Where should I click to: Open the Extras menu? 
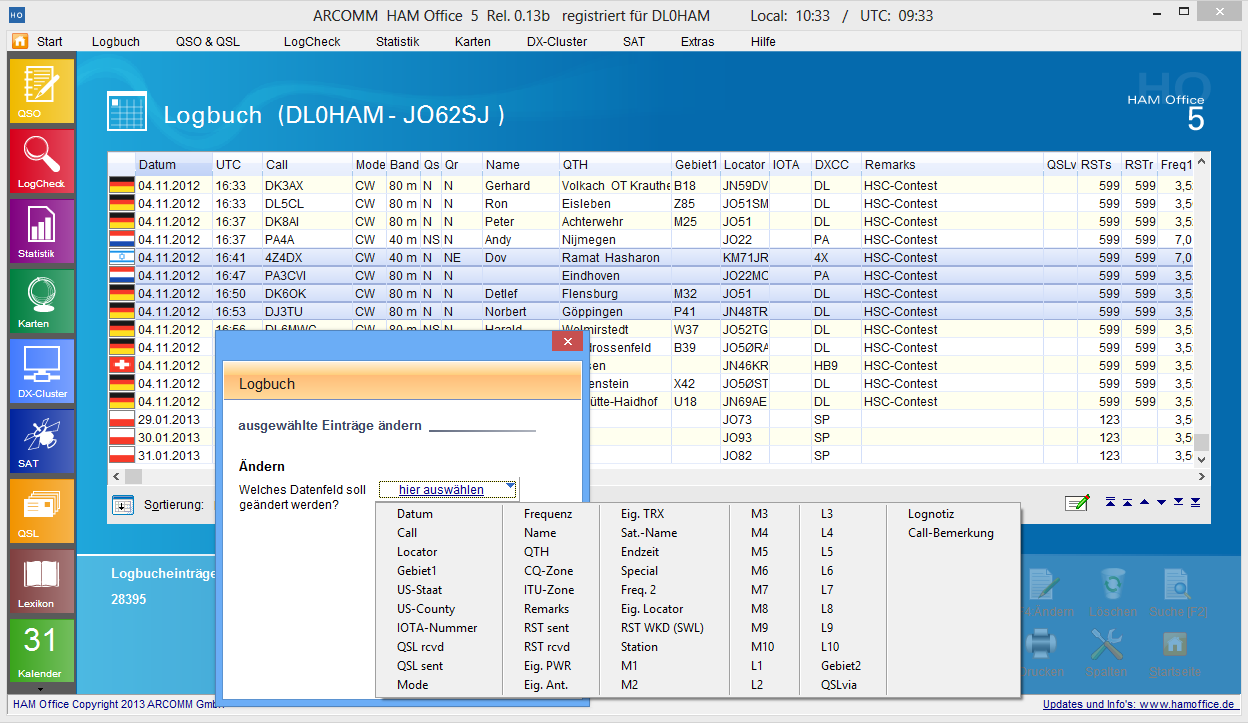(698, 42)
